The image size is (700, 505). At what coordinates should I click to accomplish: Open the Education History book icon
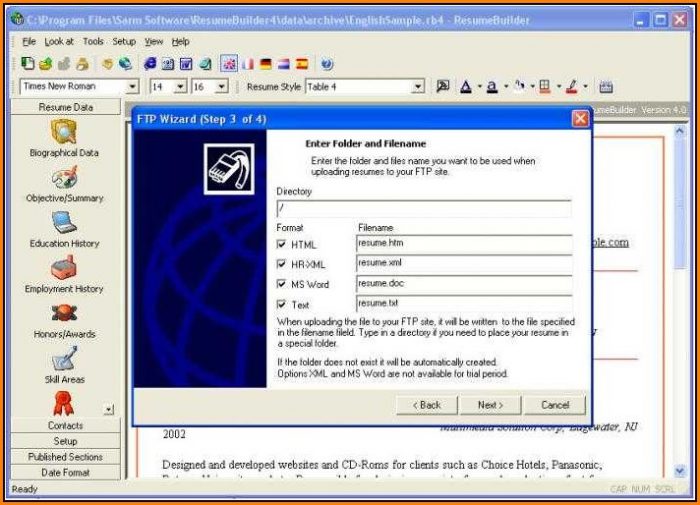click(x=64, y=223)
